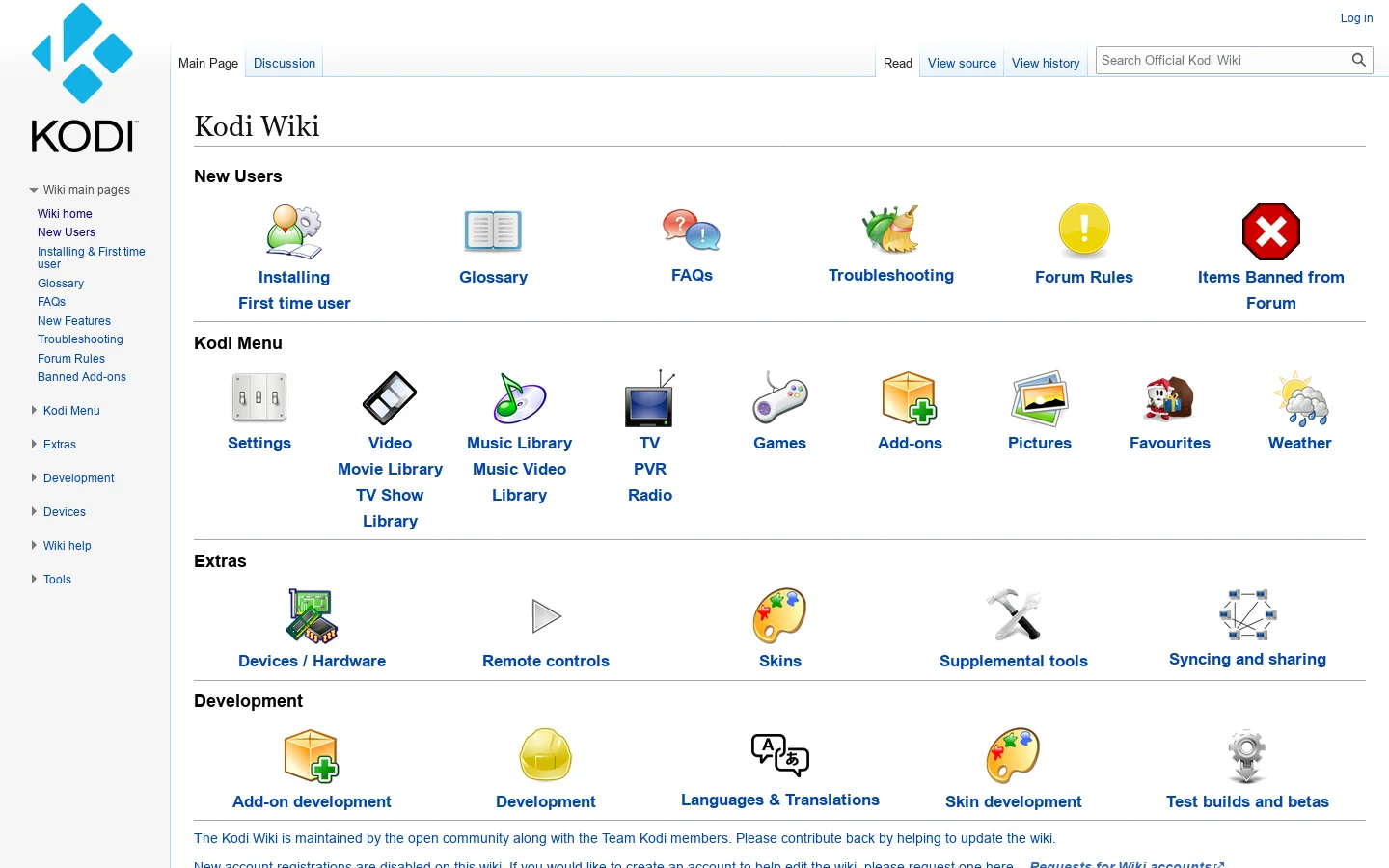
Task: Open the Music Library note icon
Action: pyautogui.click(x=520, y=397)
